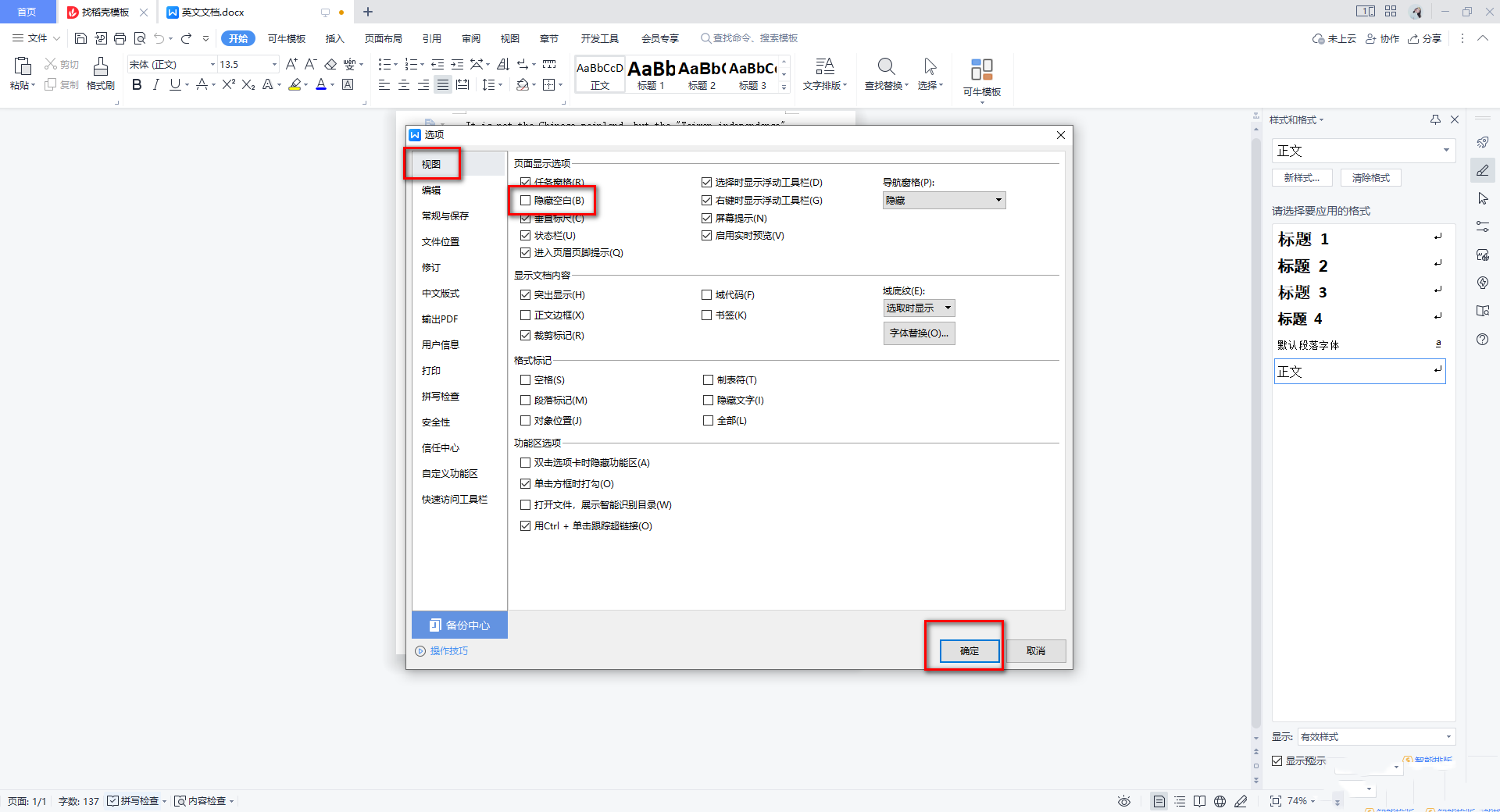The width and height of the screenshot is (1500, 812).
Task: Click the Italic formatting icon
Action: click(x=155, y=84)
